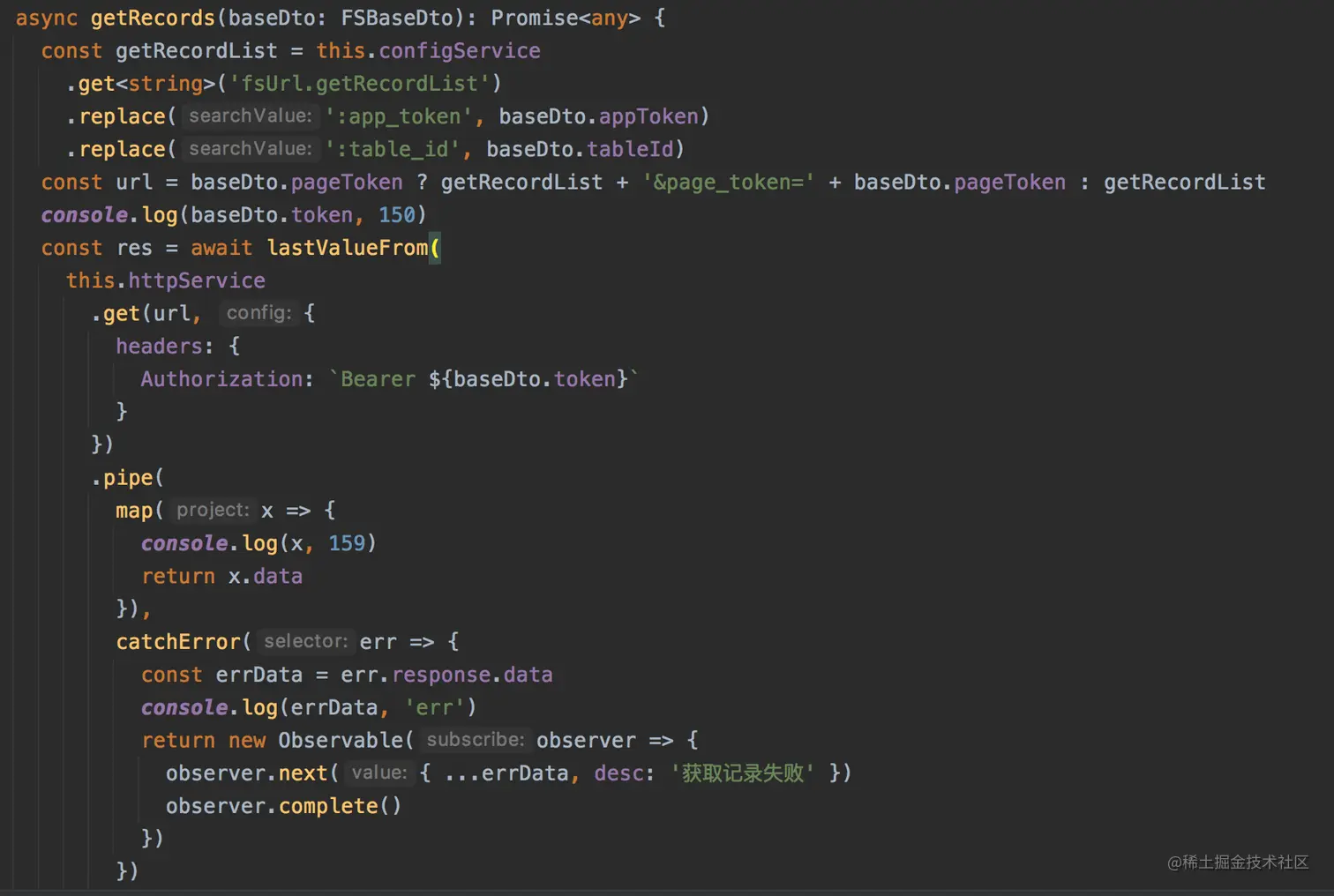Image resolution: width=1334 pixels, height=896 pixels.
Task: Click the project: inlay hint
Action: click(213, 511)
